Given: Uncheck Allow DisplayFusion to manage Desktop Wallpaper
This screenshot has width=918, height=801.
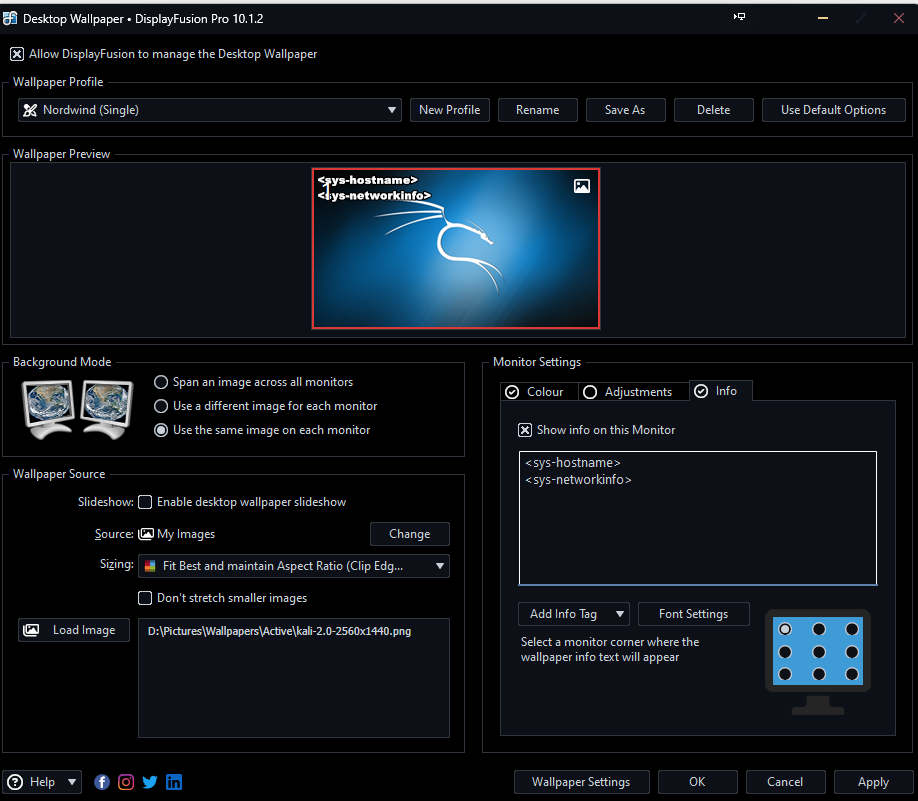Looking at the screenshot, I should point(17,54).
